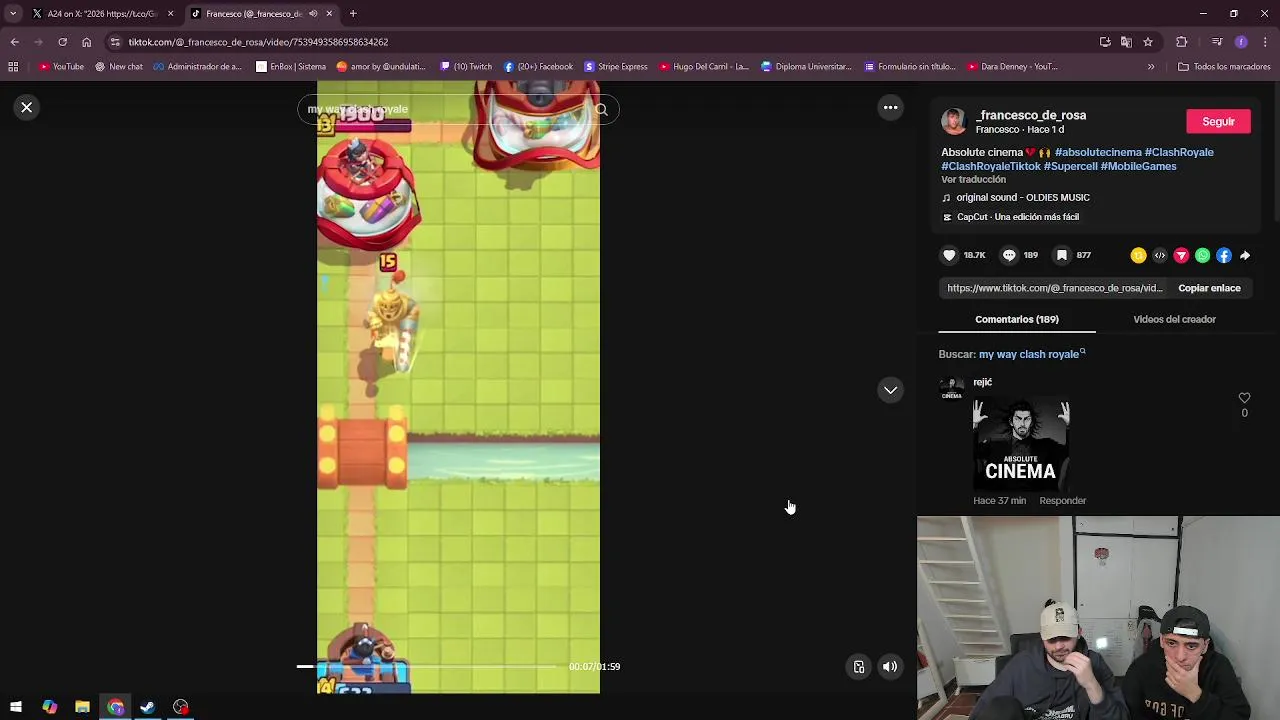Viewport: 1280px width, 720px height.
Task: Bookmark this page with the star icon
Action: tap(1148, 42)
